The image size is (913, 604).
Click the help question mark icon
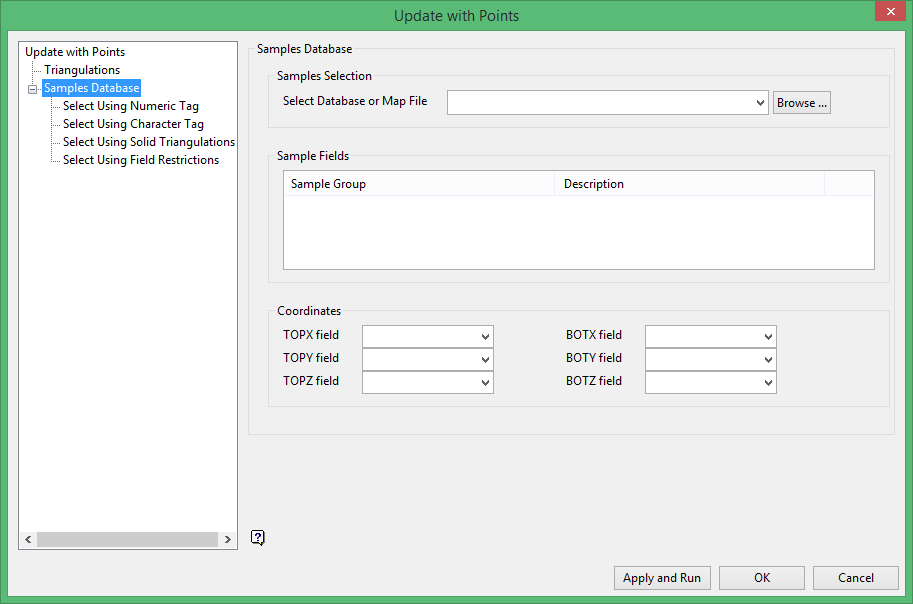click(x=258, y=538)
